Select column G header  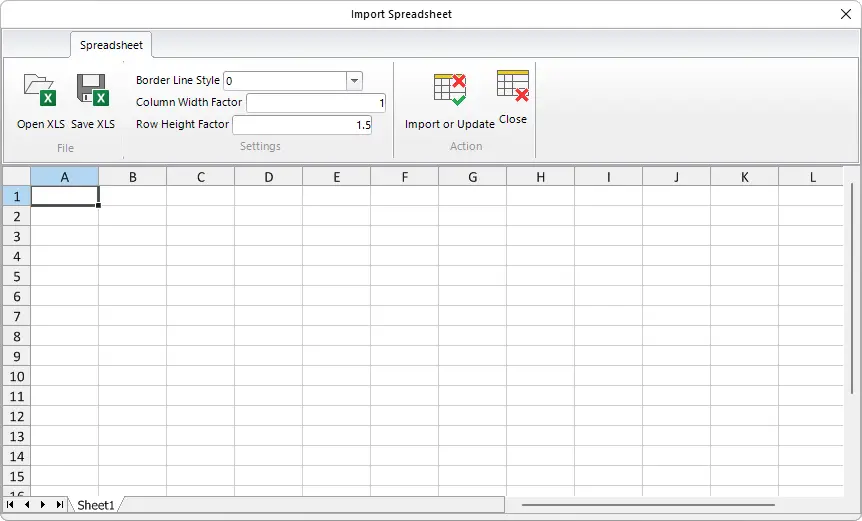pos(473,177)
